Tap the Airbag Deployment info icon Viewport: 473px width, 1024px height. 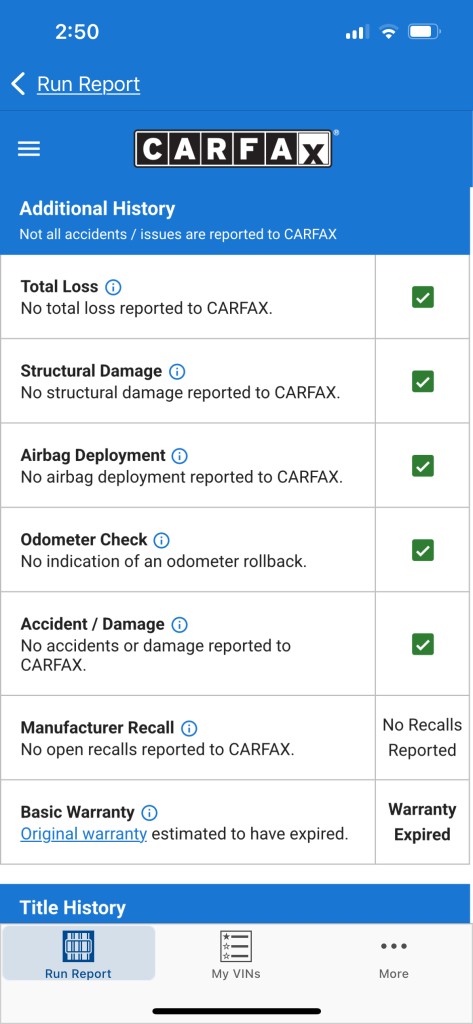[180, 456]
